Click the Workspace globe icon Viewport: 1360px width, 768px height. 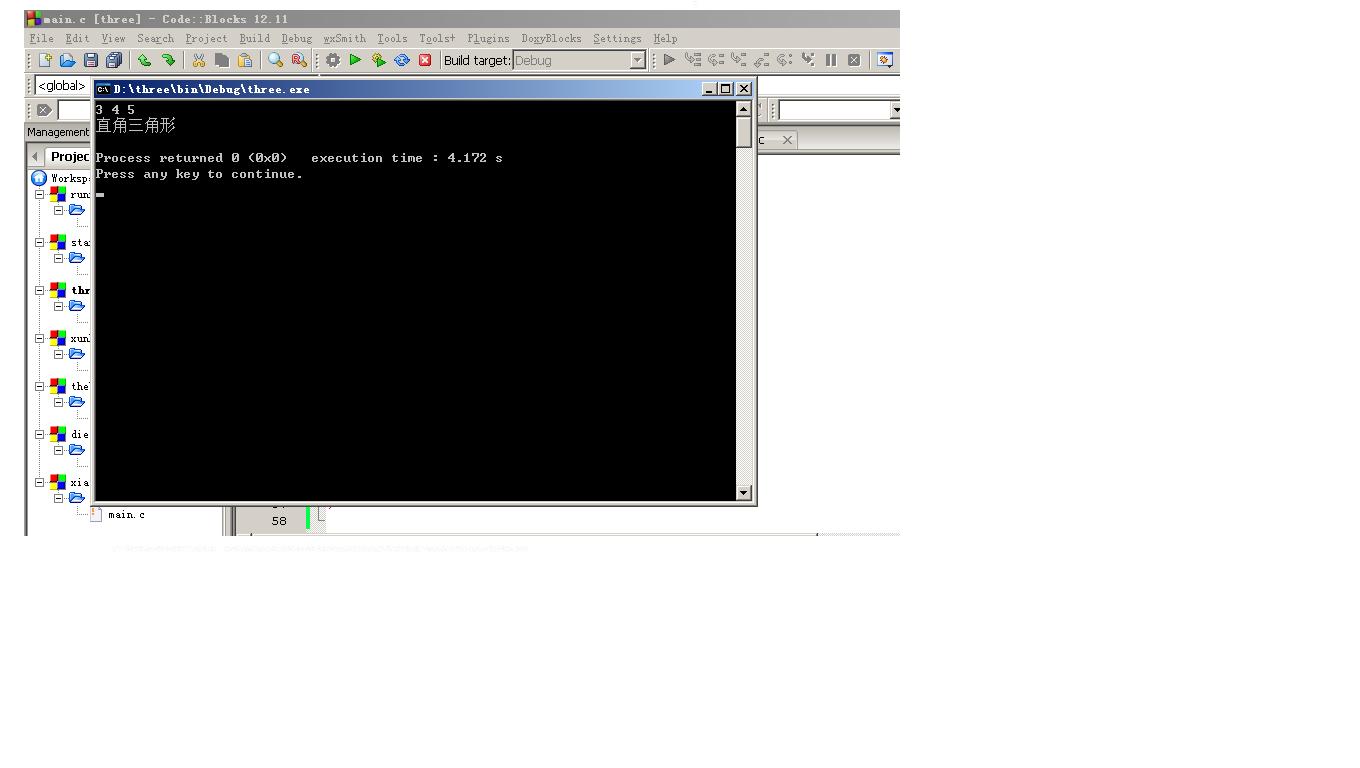(x=39, y=178)
